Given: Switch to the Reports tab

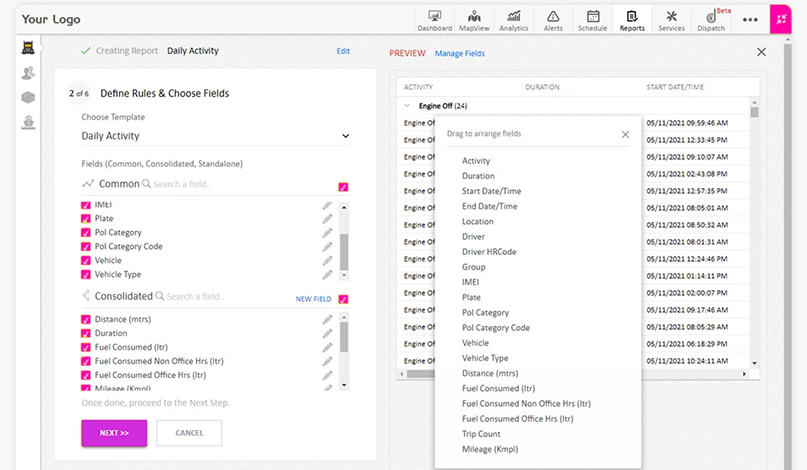Looking at the screenshot, I should click(x=632, y=19).
